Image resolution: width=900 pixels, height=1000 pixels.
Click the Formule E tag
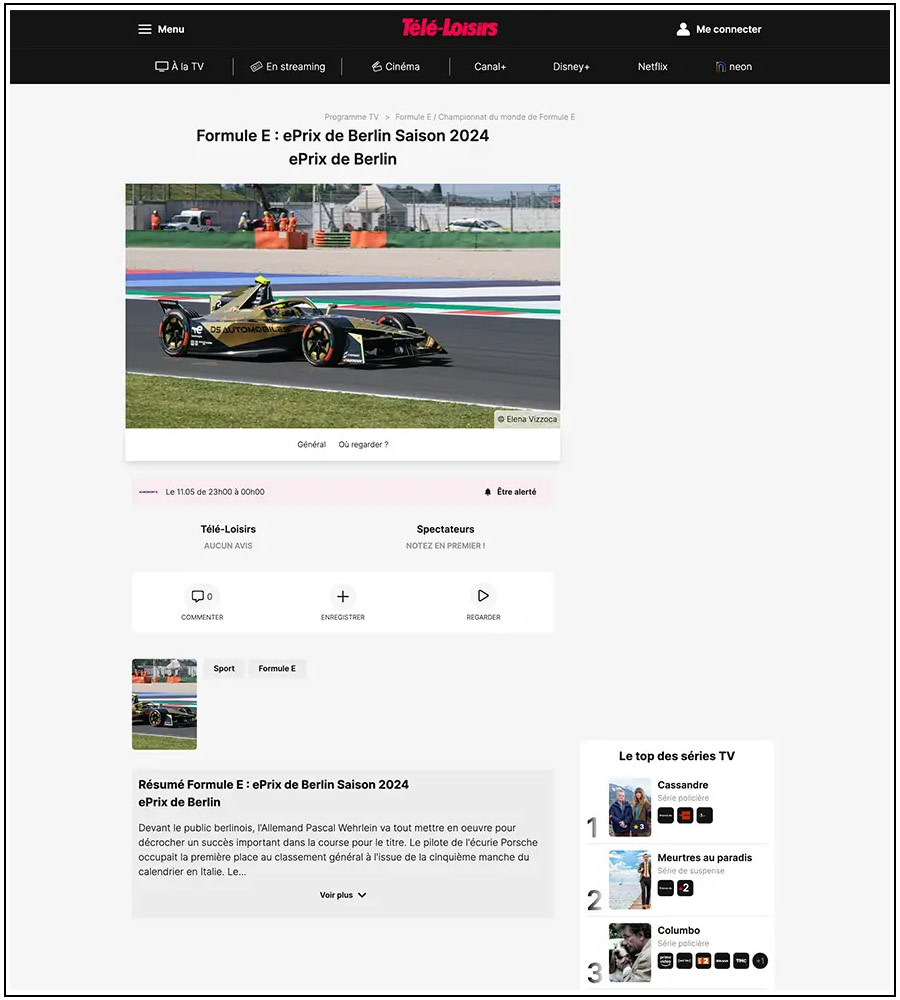277,668
